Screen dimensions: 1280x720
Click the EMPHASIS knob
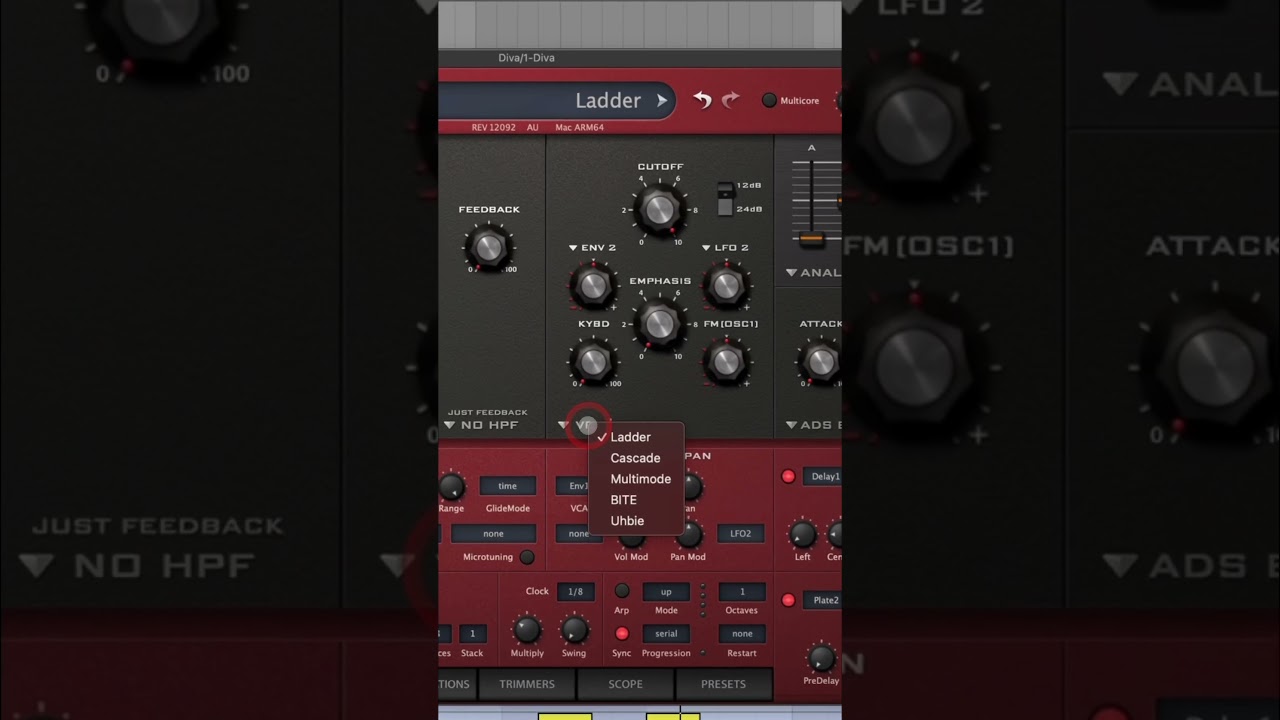pos(659,323)
